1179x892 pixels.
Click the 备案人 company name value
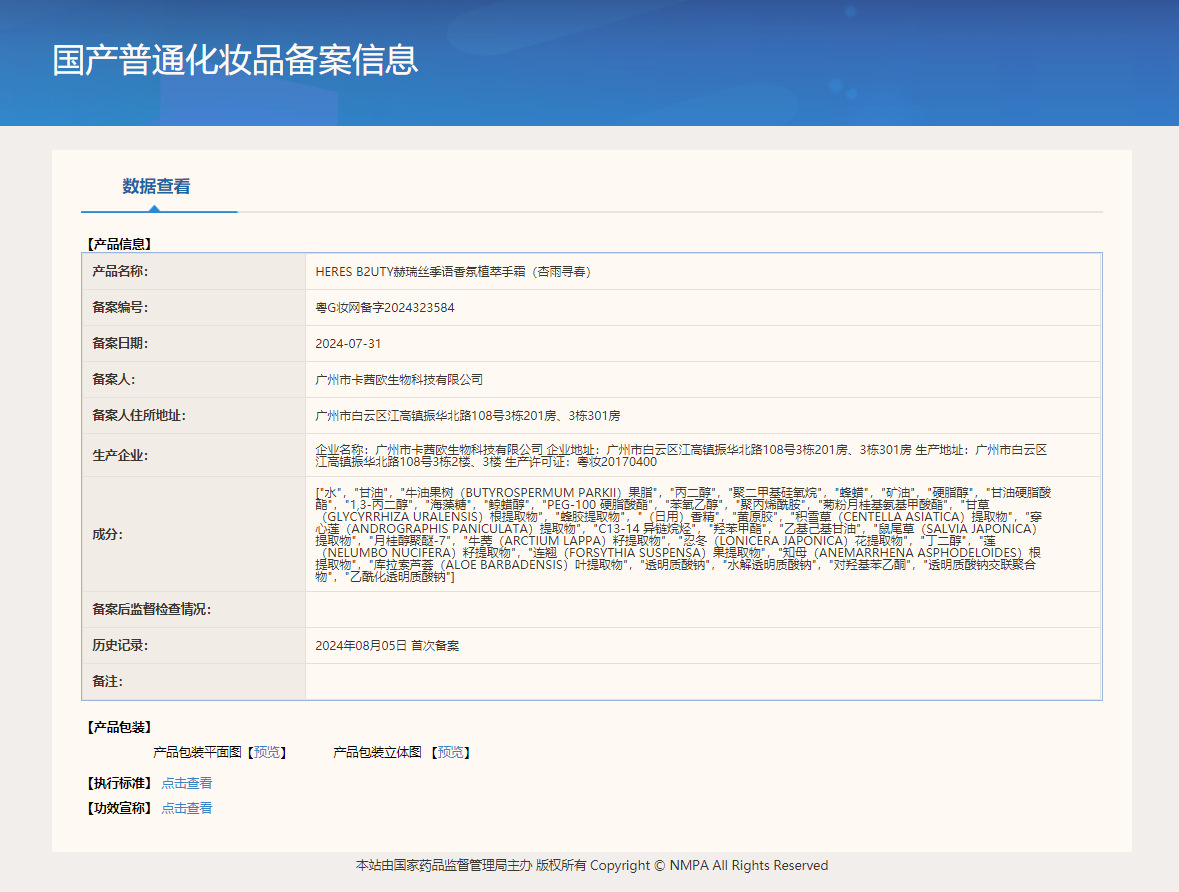(399, 380)
